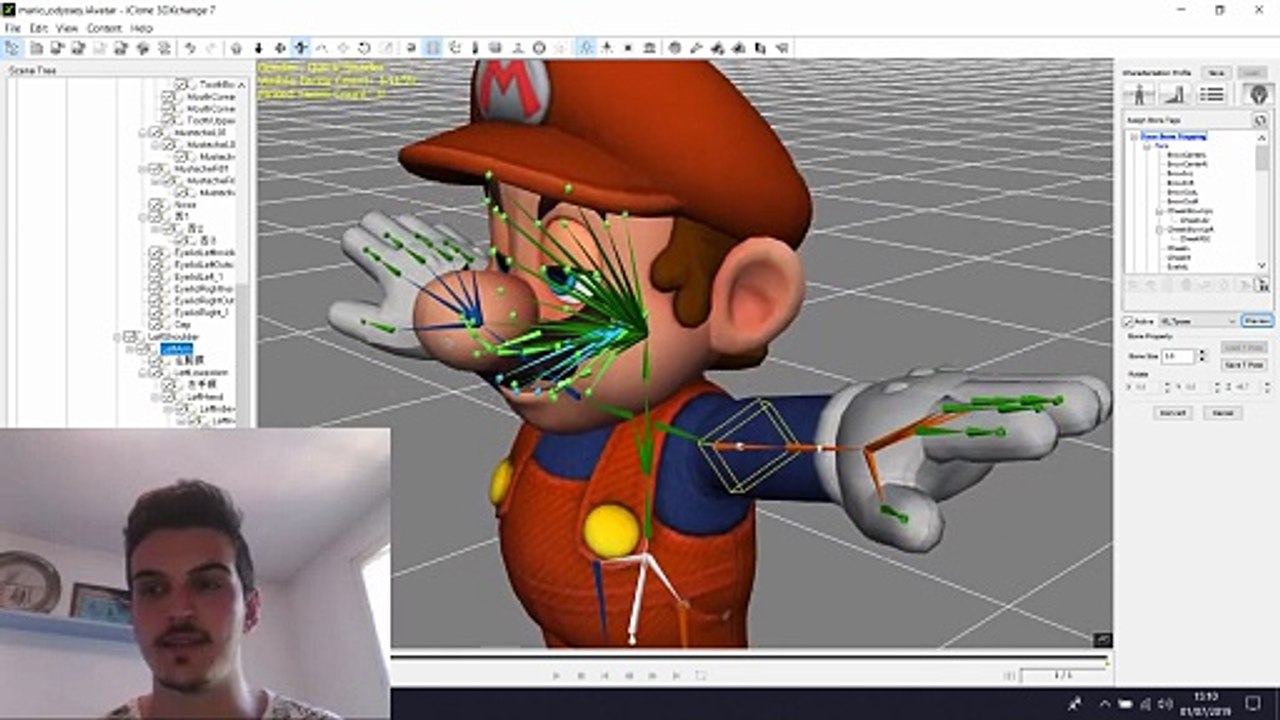Open the Edit menu
This screenshot has height=720, width=1280.
tap(38, 28)
